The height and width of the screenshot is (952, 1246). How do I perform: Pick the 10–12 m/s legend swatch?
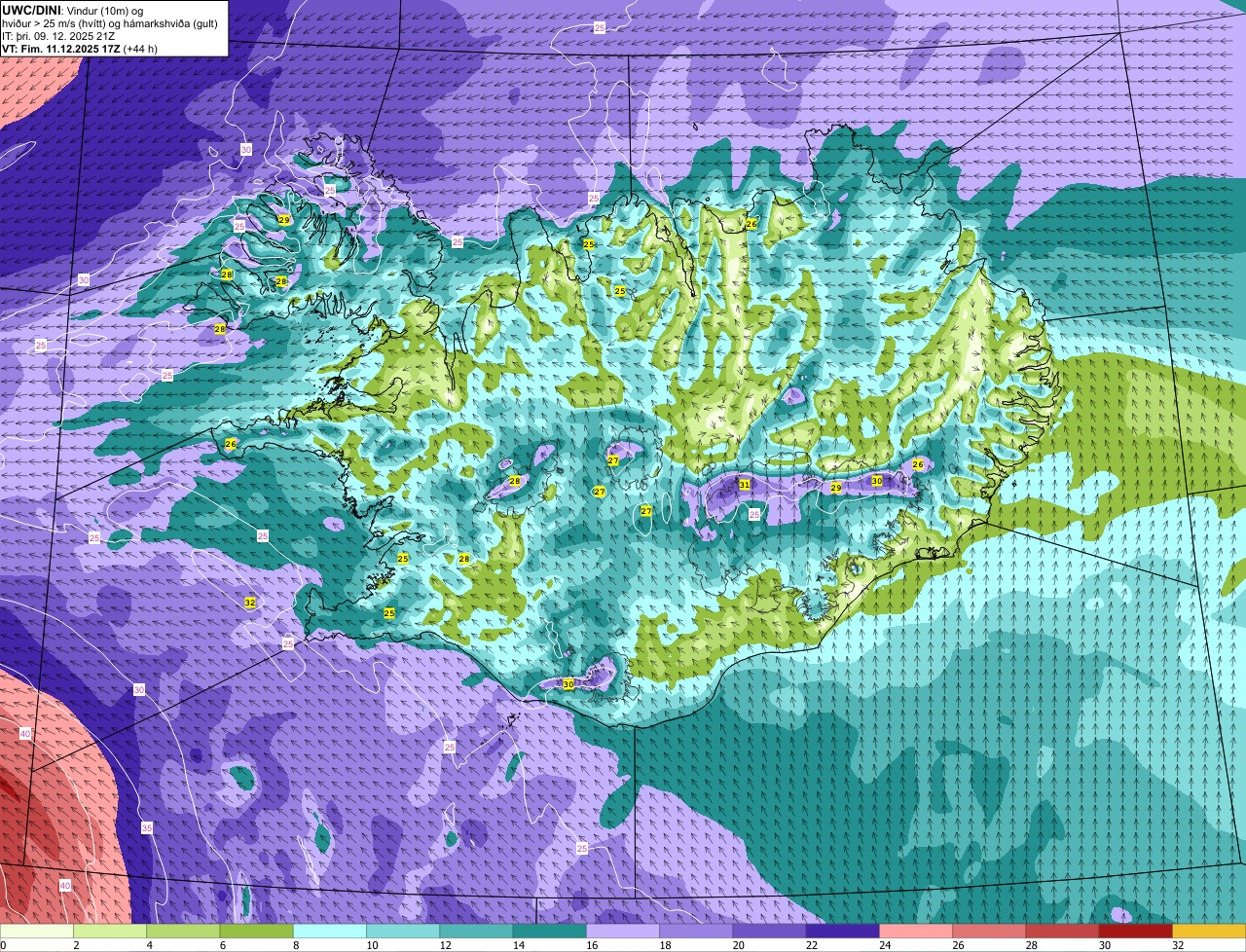pos(403,931)
